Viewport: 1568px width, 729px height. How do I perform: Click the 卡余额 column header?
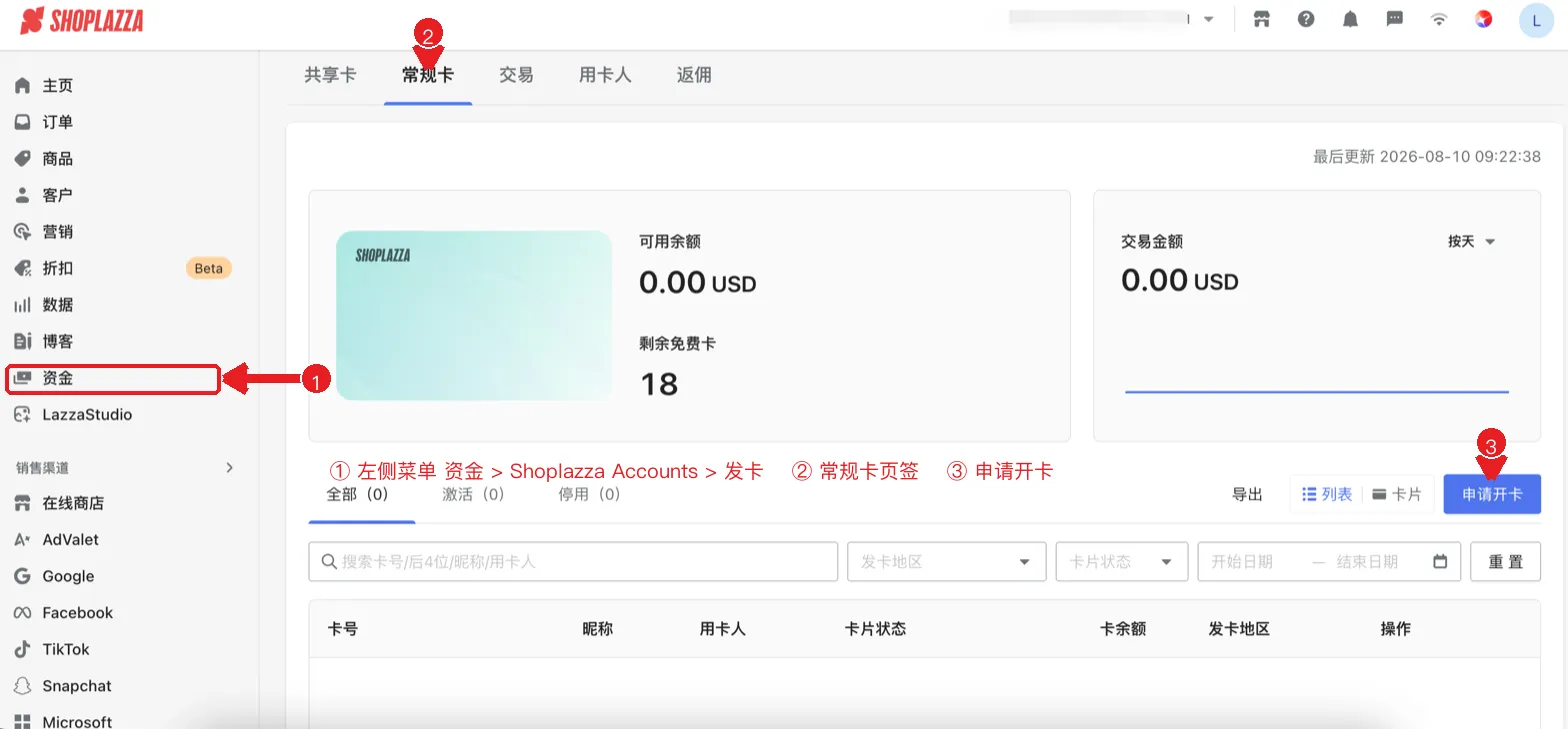point(1122,629)
